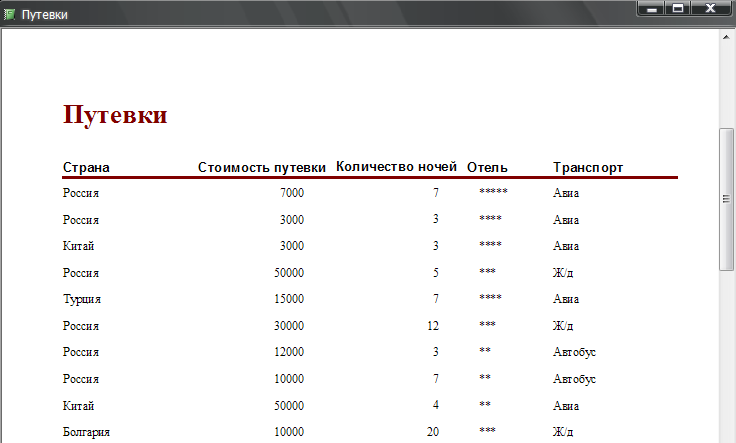Viewport: 736px width, 443px height.
Task: Click the nights value 4
Action: [436, 405]
